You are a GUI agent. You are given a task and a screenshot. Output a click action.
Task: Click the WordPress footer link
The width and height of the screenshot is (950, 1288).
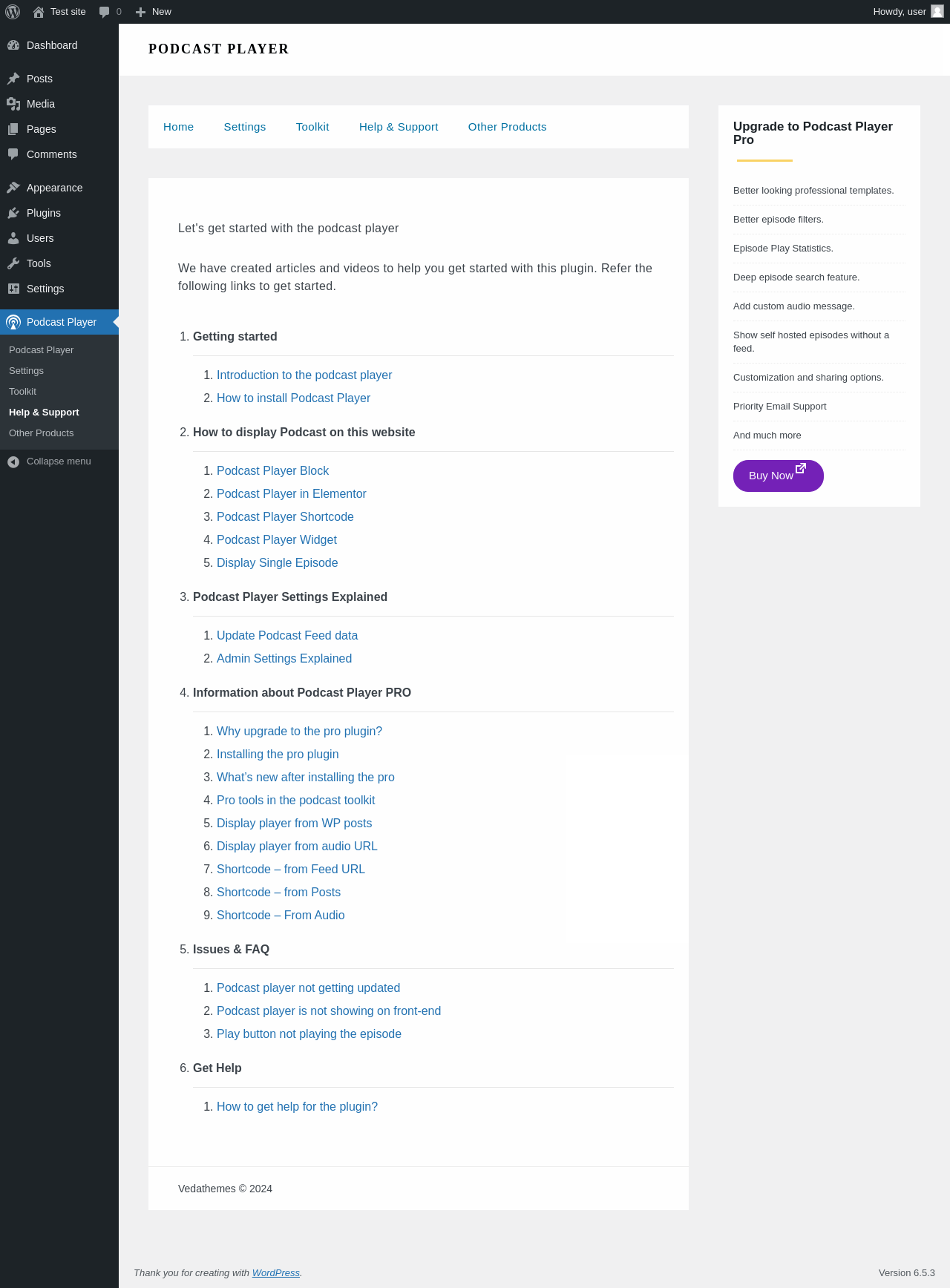pos(275,1273)
